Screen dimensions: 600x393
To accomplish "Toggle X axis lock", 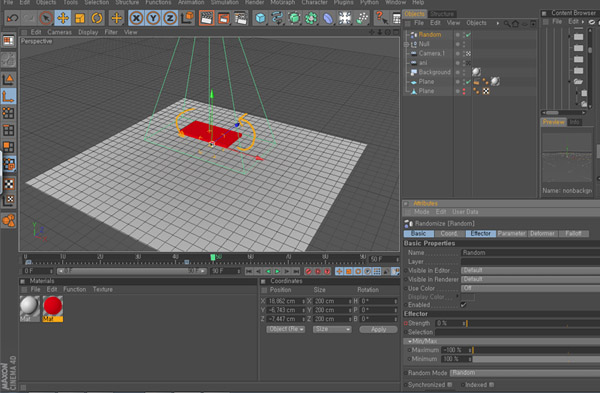I will pos(136,18).
